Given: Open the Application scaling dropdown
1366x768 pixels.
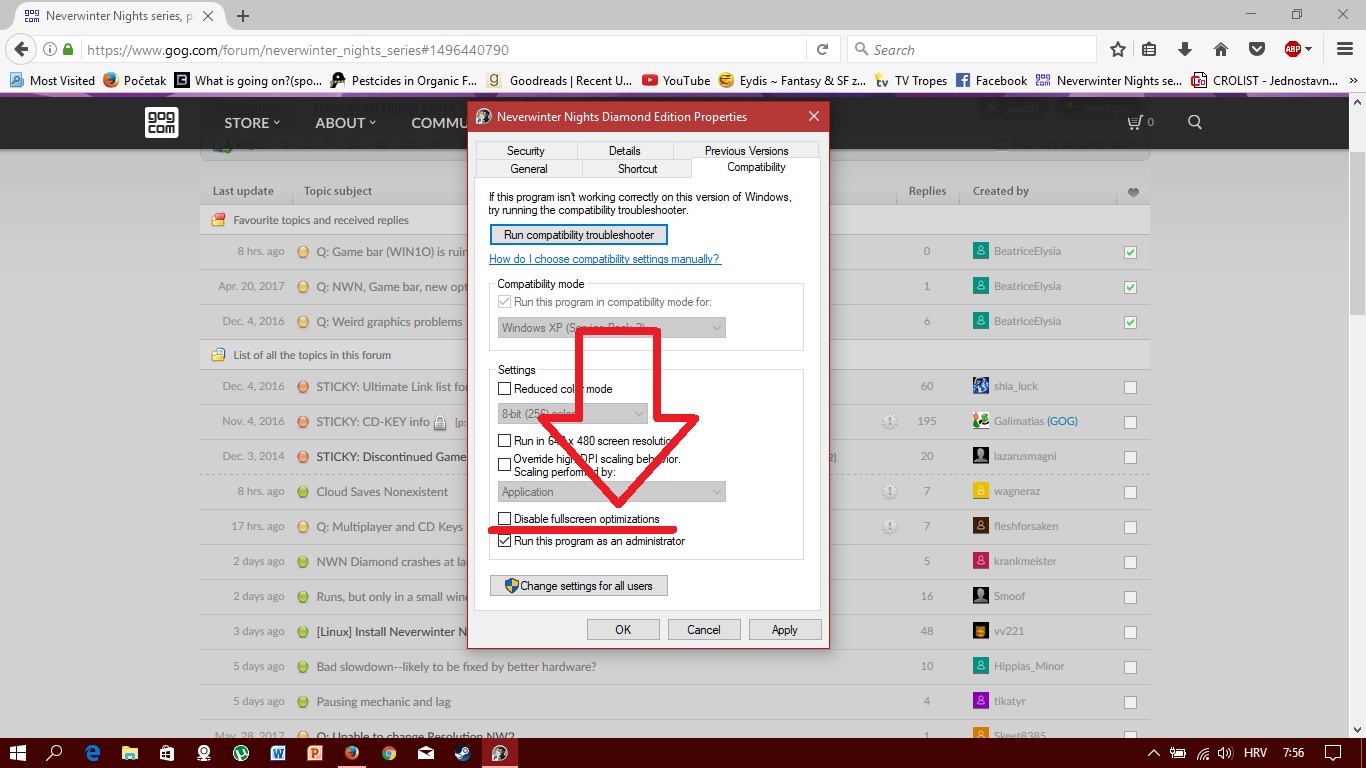Looking at the screenshot, I should coord(612,492).
